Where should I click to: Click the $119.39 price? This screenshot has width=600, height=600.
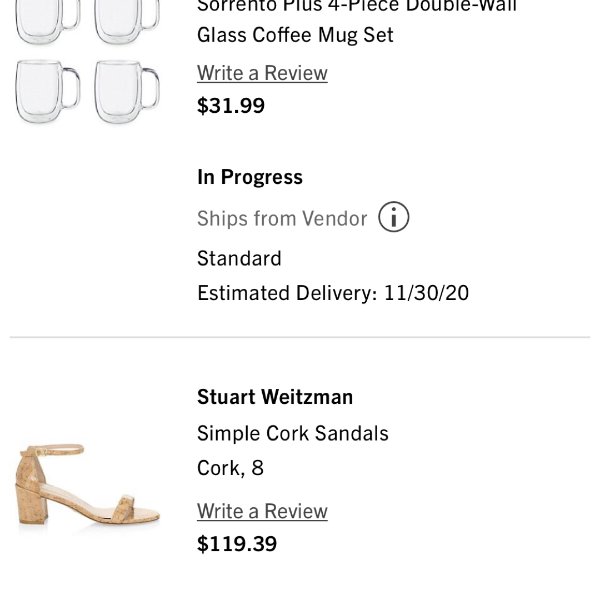point(237,544)
